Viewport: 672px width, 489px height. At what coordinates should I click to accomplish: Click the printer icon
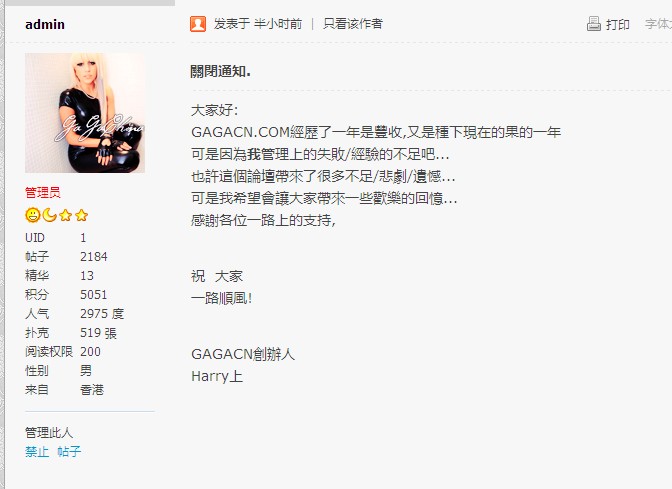pos(594,24)
